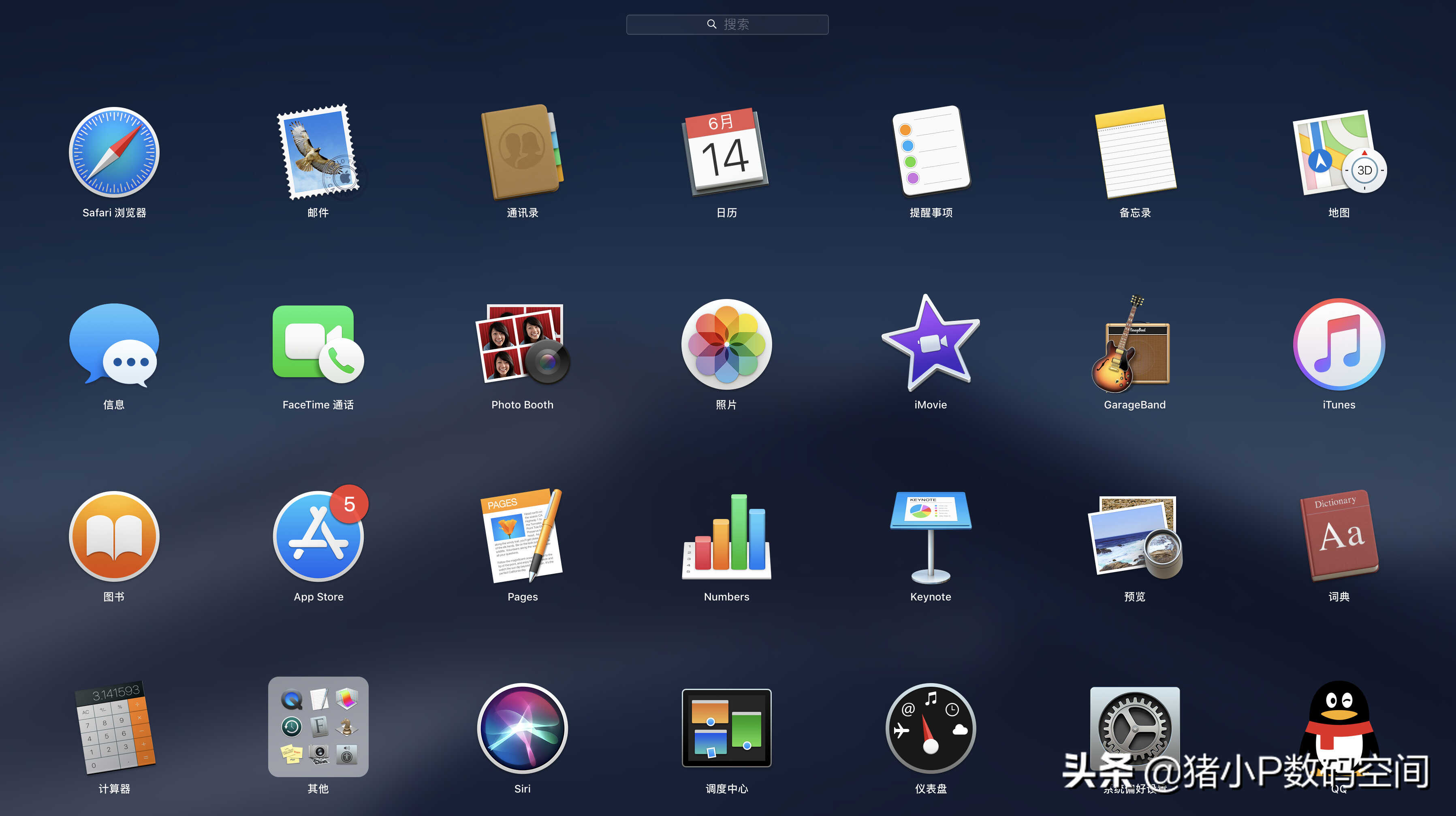Launch Keynote presentation app
The width and height of the screenshot is (1456, 816).
point(930,536)
